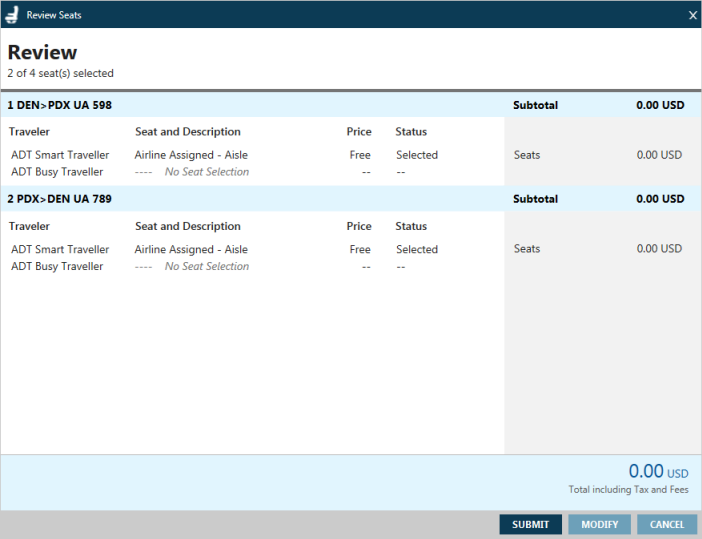Screen dimensions: 702x539
Task: Click ADT Busy Traveller in flight UA 598
Action: pyautogui.click(x=57, y=172)
